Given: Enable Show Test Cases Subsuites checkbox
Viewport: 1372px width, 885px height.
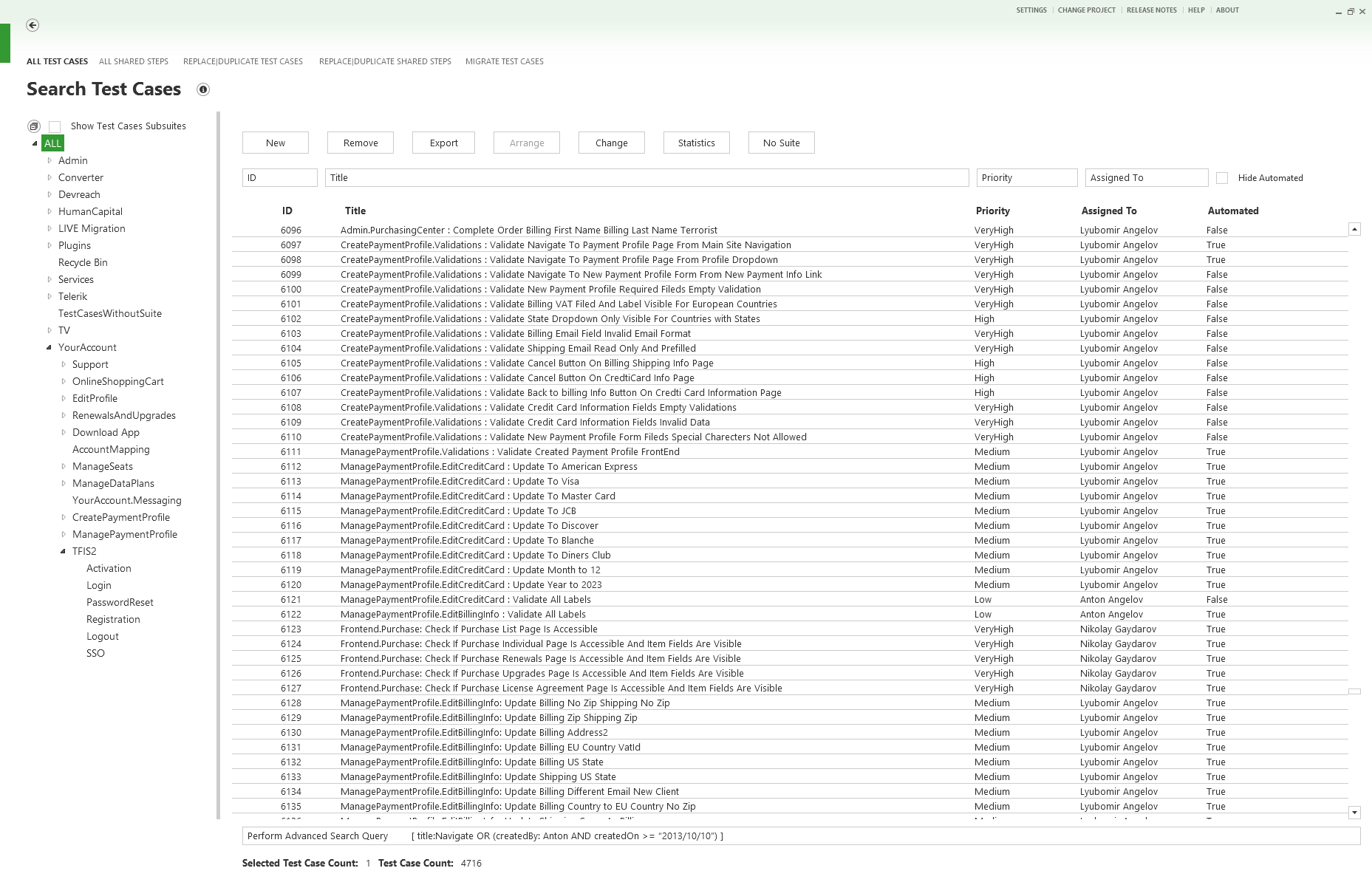Looking at the screenshot, I should click(55, 127).
